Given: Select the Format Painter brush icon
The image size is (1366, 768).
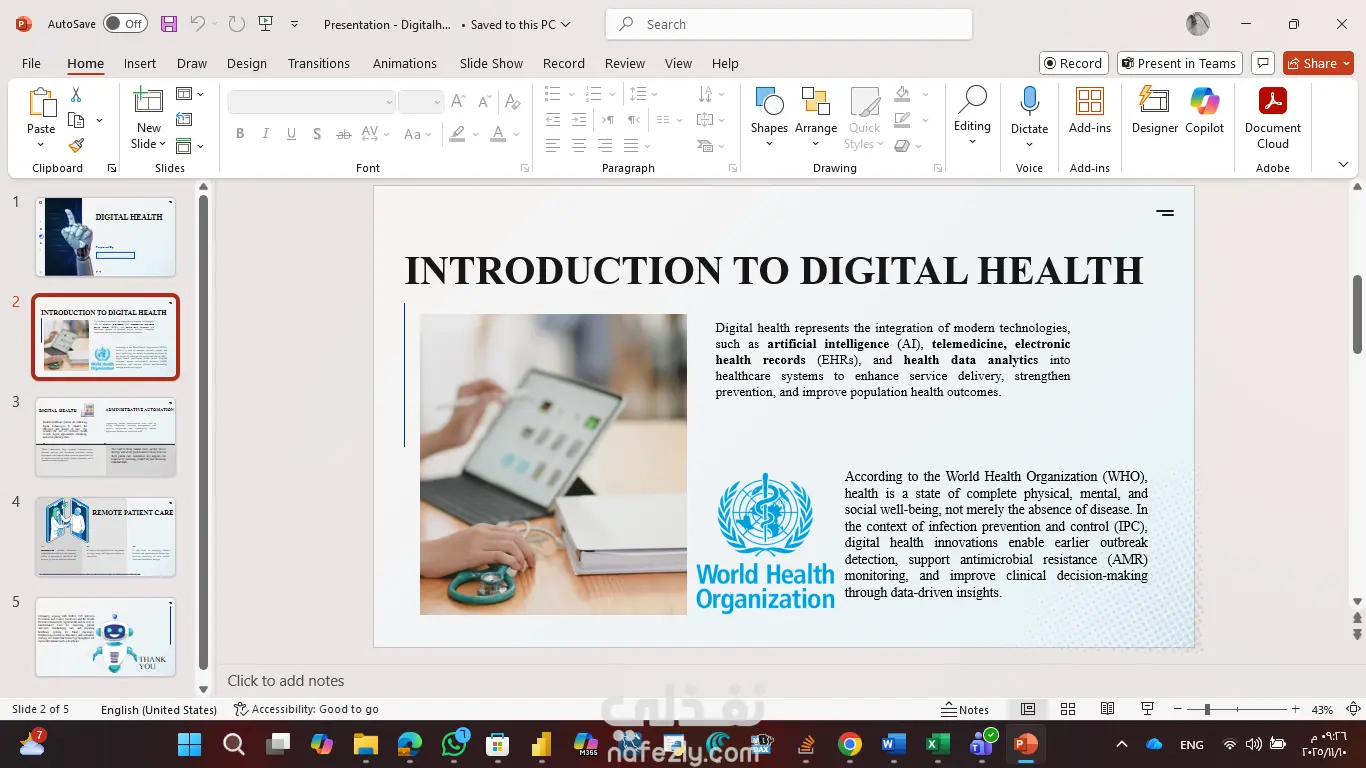Looking at the screenshot, I should (76, 145).
